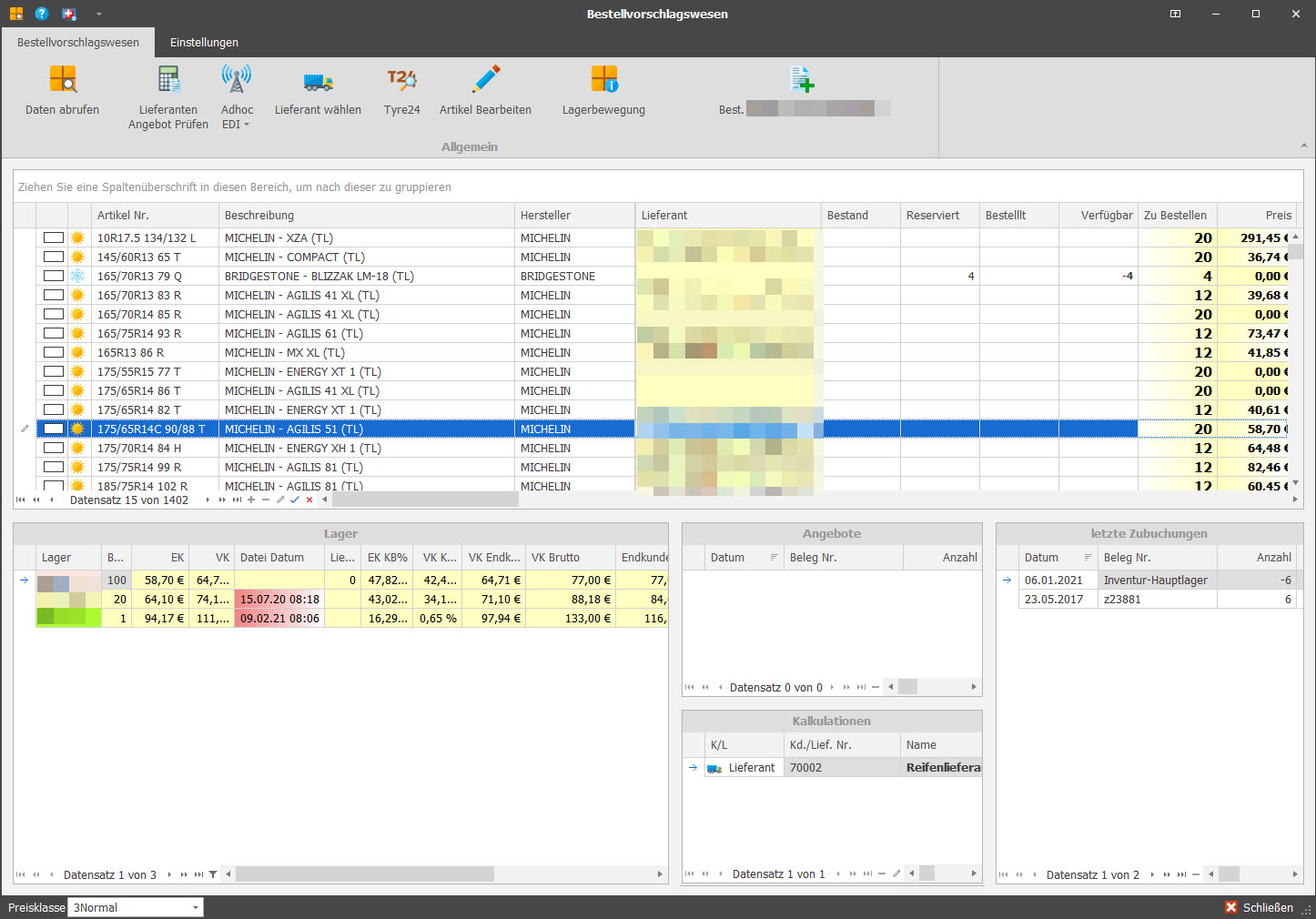Click the VK Brutto column header in Lager
The image size is (1316, 919).
[x=571, y=558]
